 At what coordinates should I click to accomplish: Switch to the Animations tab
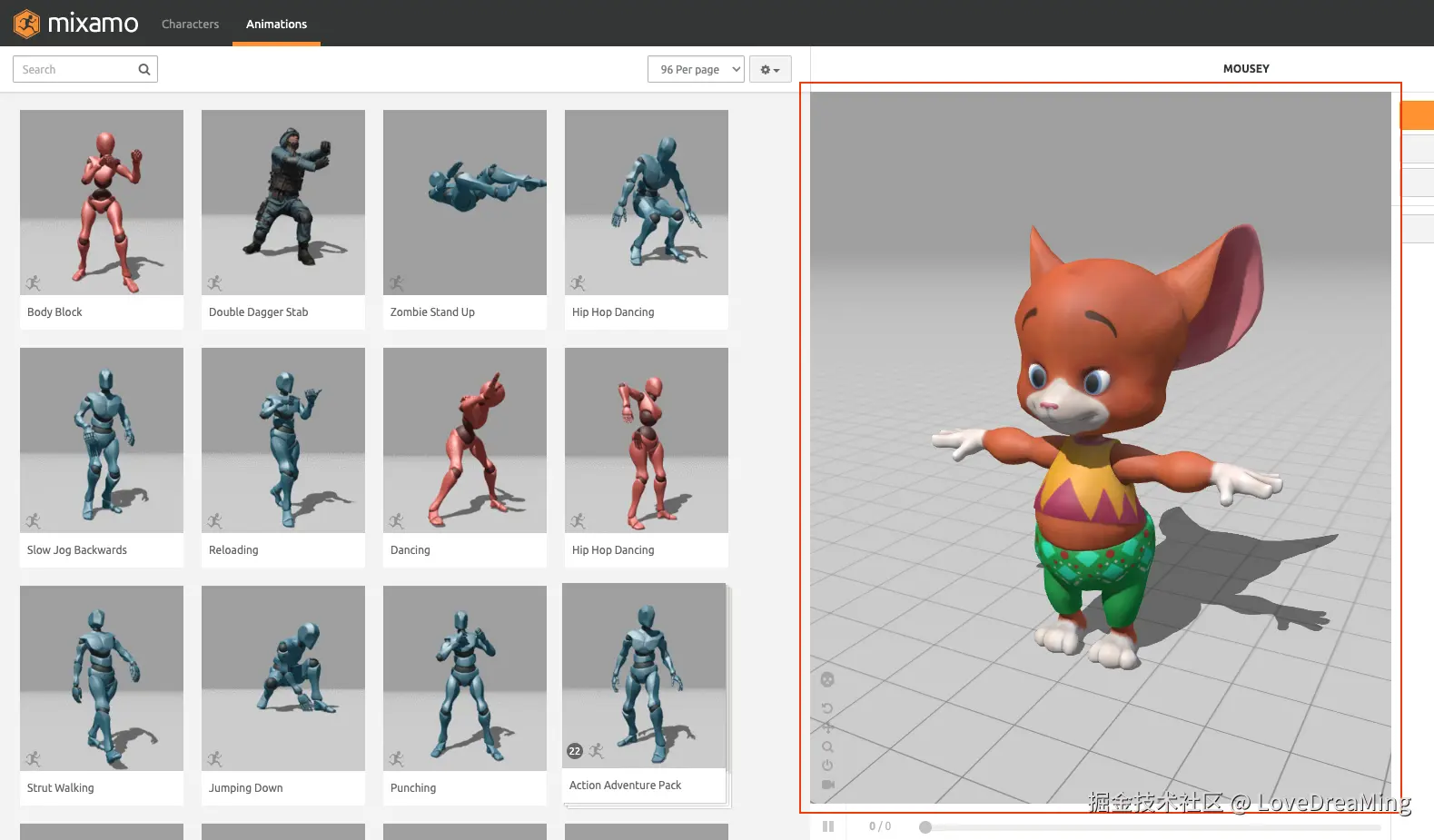(x=276, y=24)
